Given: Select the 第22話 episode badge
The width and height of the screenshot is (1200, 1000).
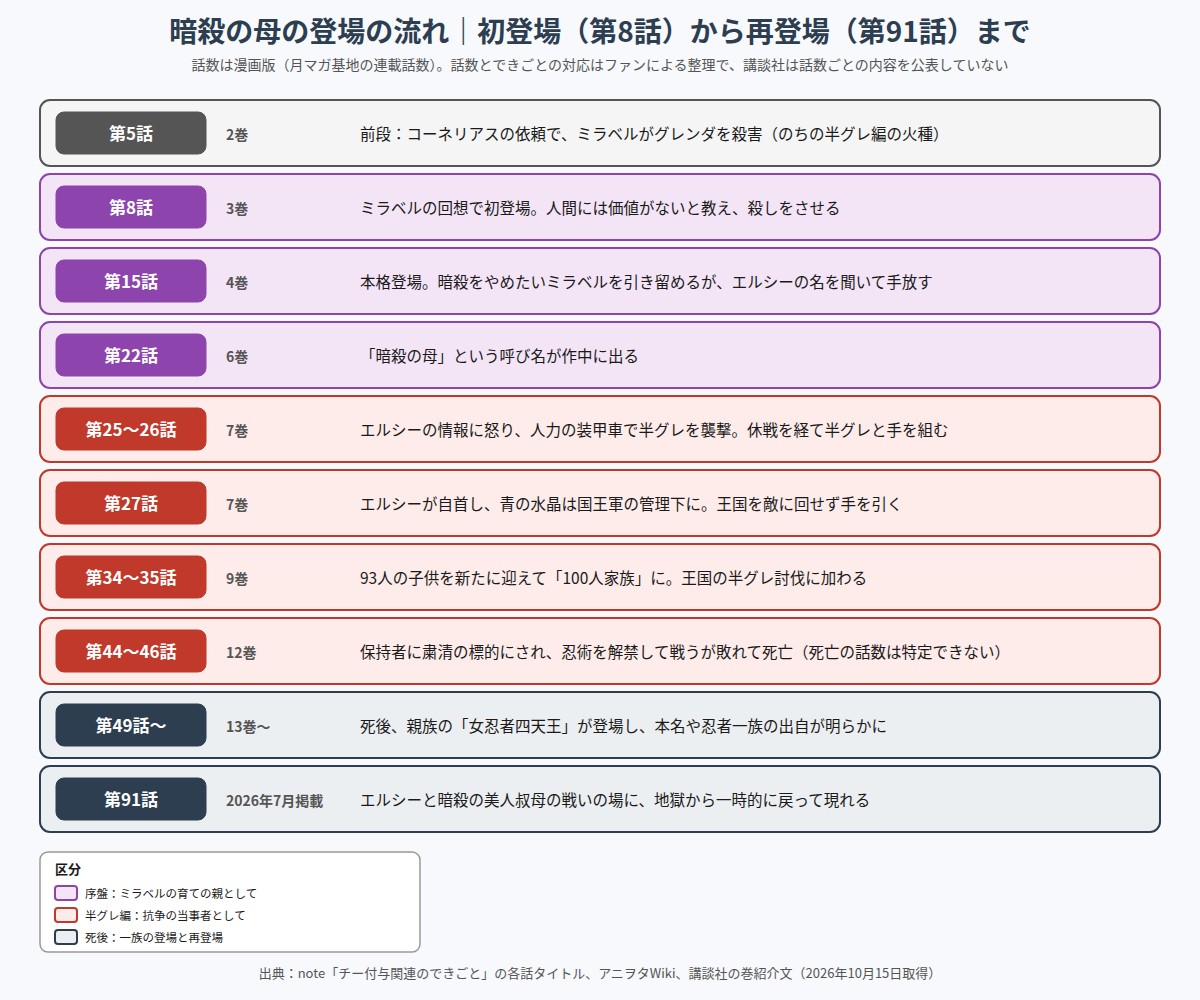Looking at the screenshot, I should coord(131,355).
